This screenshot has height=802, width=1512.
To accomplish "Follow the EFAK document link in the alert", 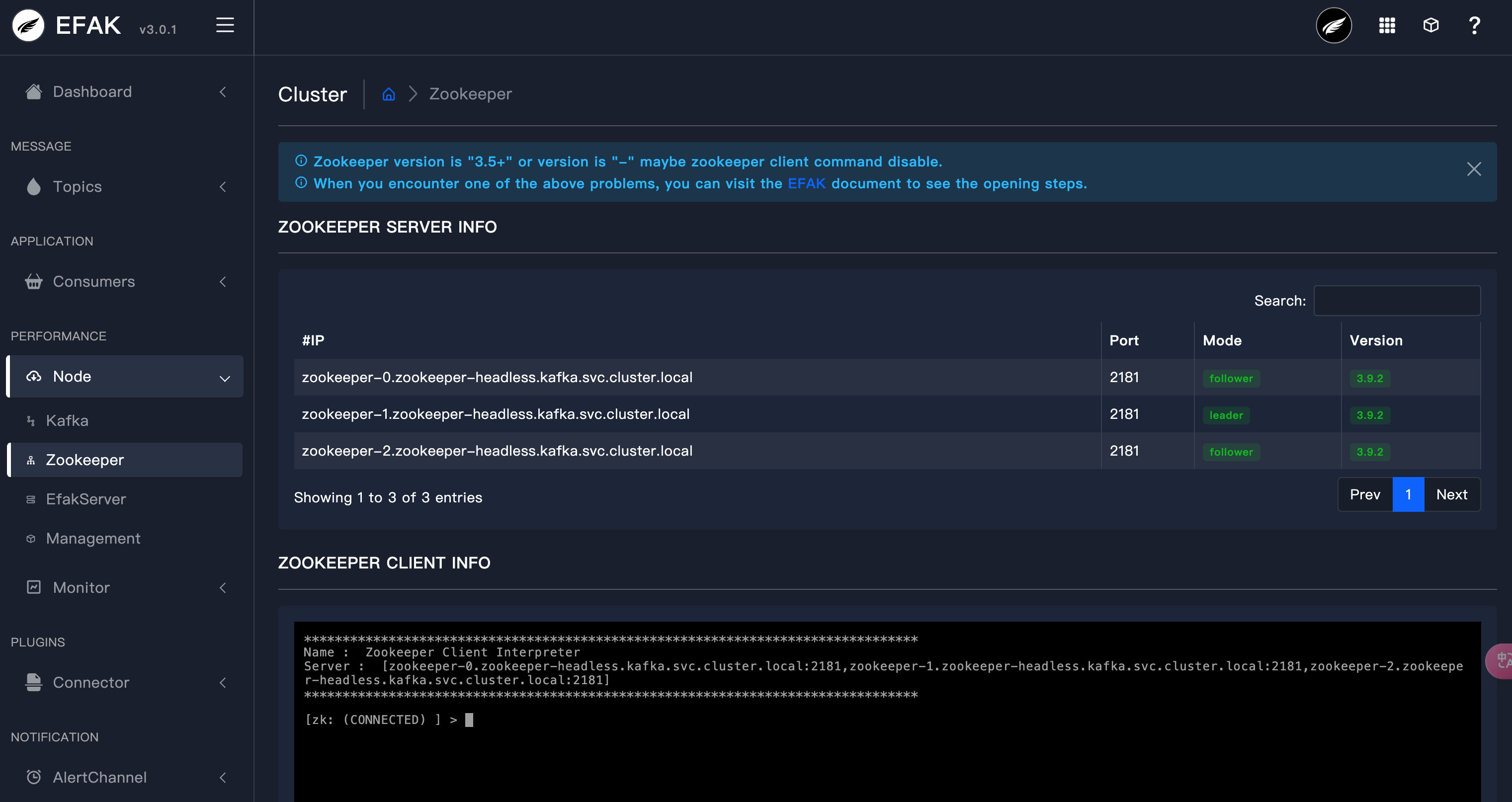I will [x=807, y=184].
